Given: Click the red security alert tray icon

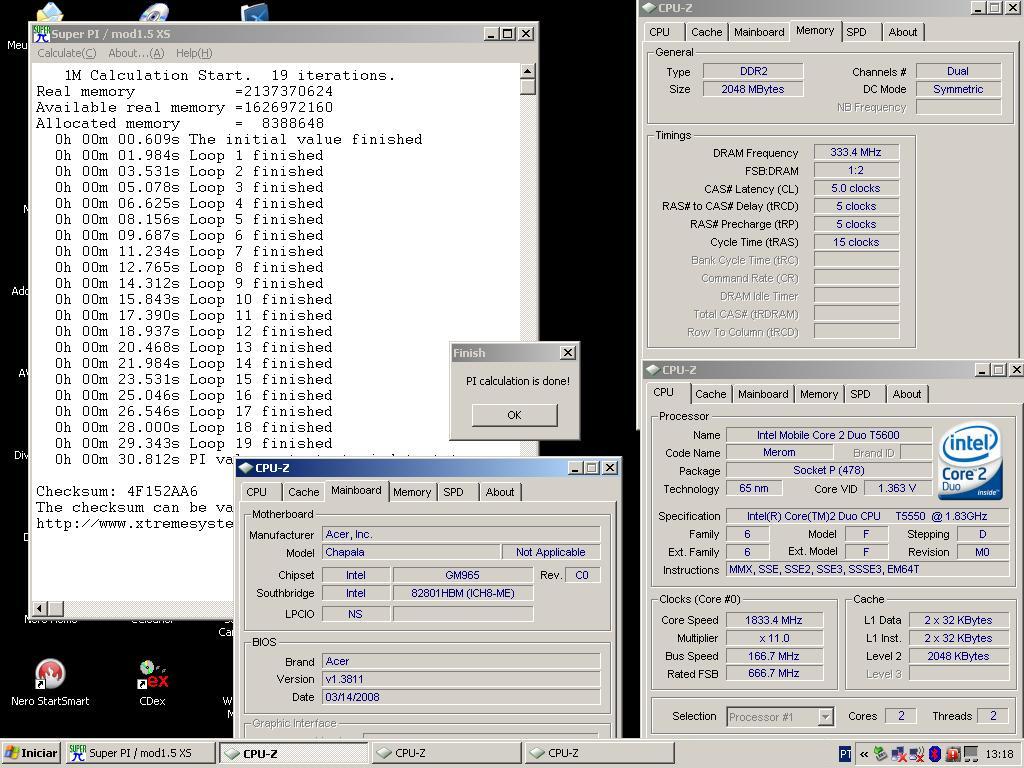Looking at the screenshot, I should coord(952,754).
